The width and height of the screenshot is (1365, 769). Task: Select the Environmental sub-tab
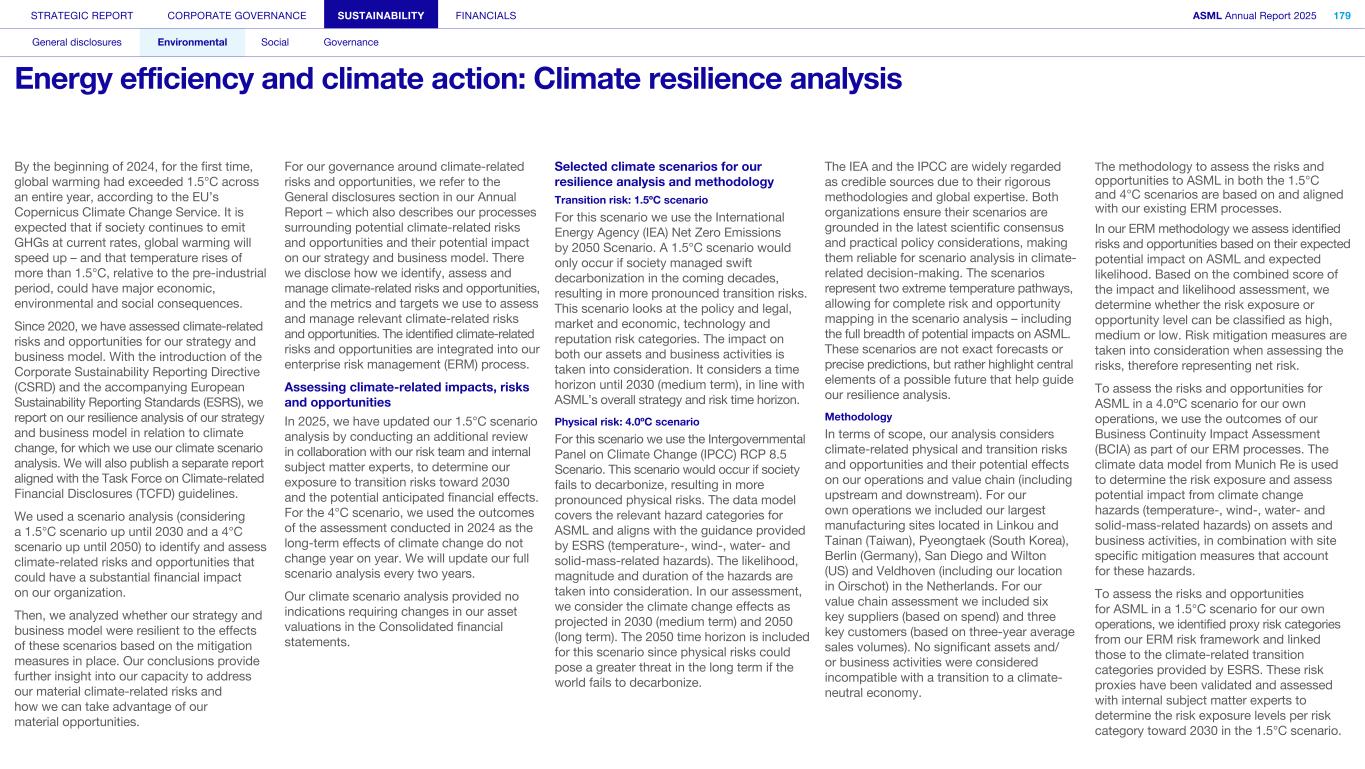[x=192, y=42]
